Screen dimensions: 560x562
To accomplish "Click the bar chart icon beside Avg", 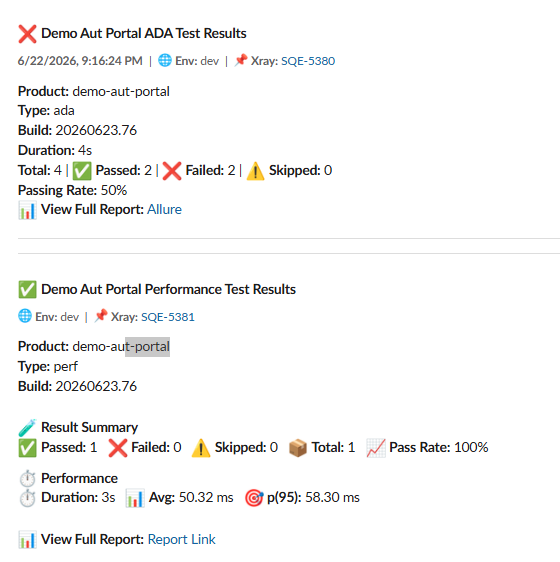I will click(x=135, y=498).
